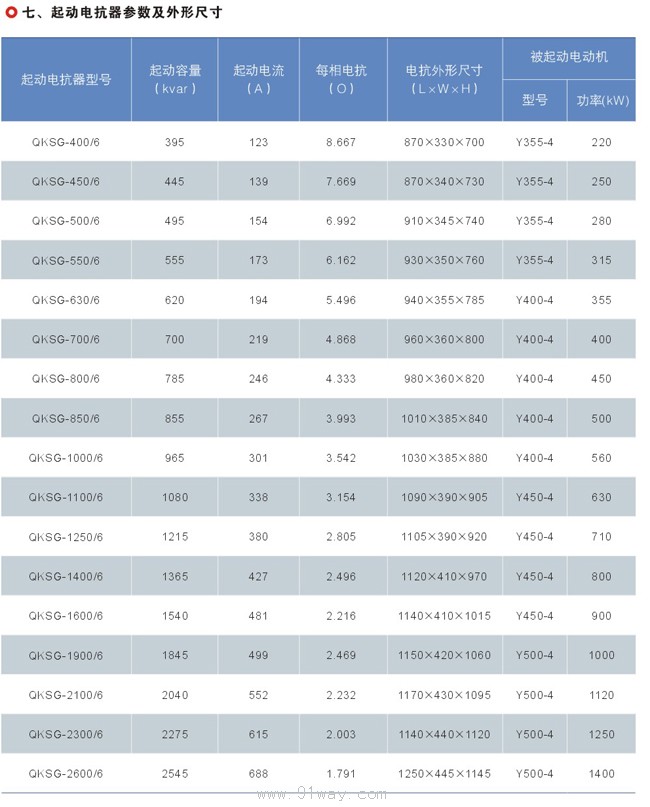Select the QKSG-1000/6 model cell

pyautogui.click(x=66, y=458)
